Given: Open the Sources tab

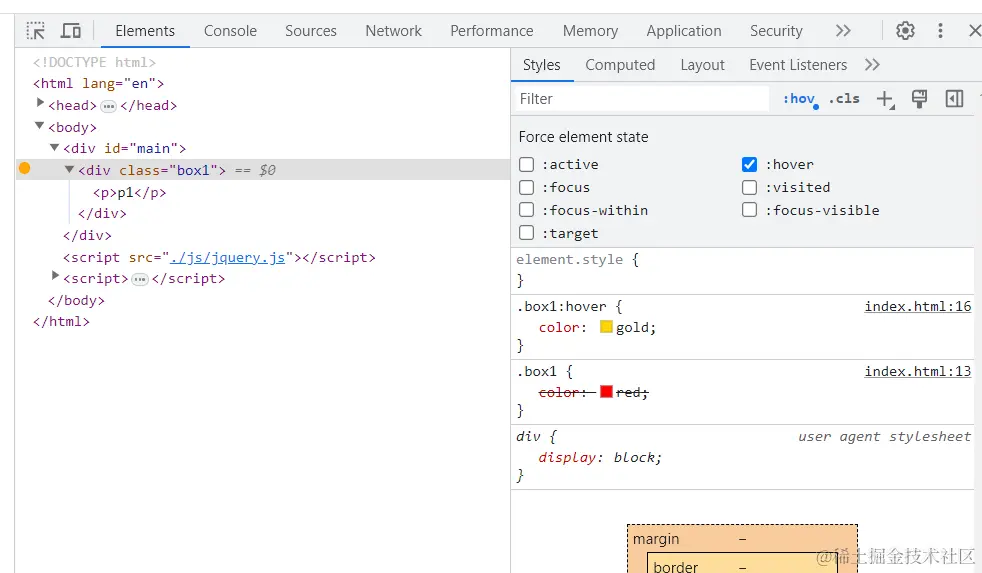Looking at the screenshot, I should [311, 31].
